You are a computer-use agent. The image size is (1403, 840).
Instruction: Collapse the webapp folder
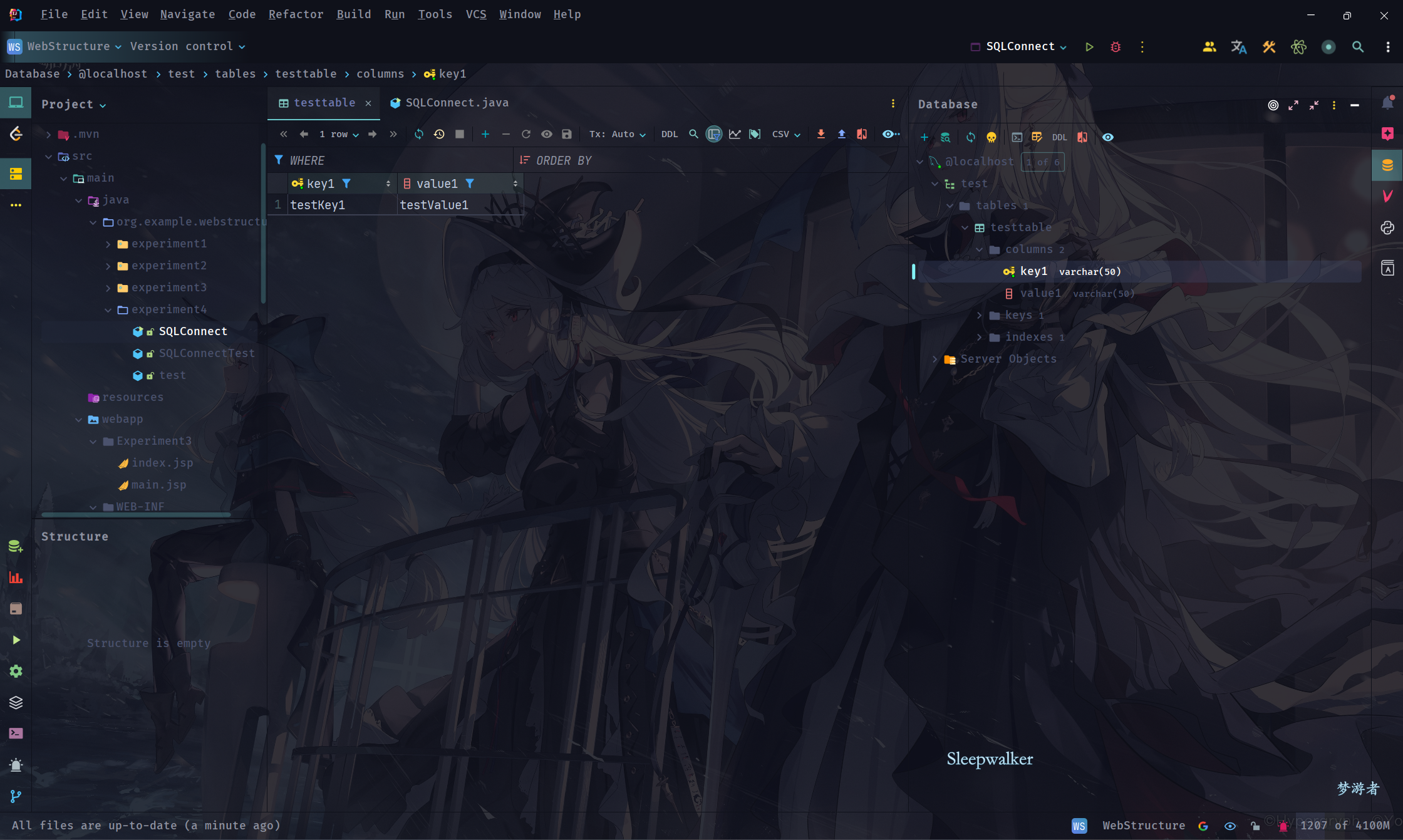[x=78, y=419]
